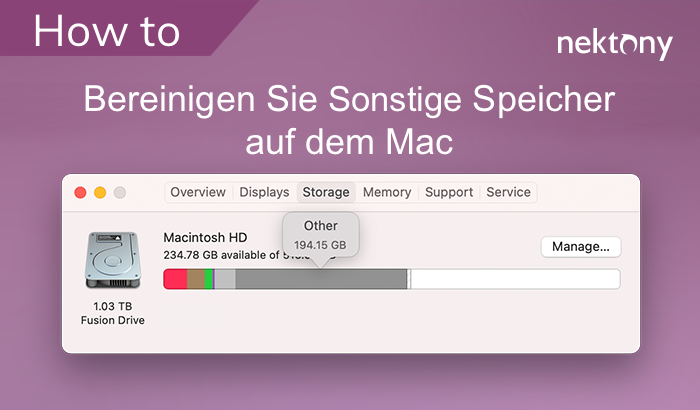This screenshot has height=410, width=700.
Task: Click the red segment of storage bar
Action: tap(175, 279)
